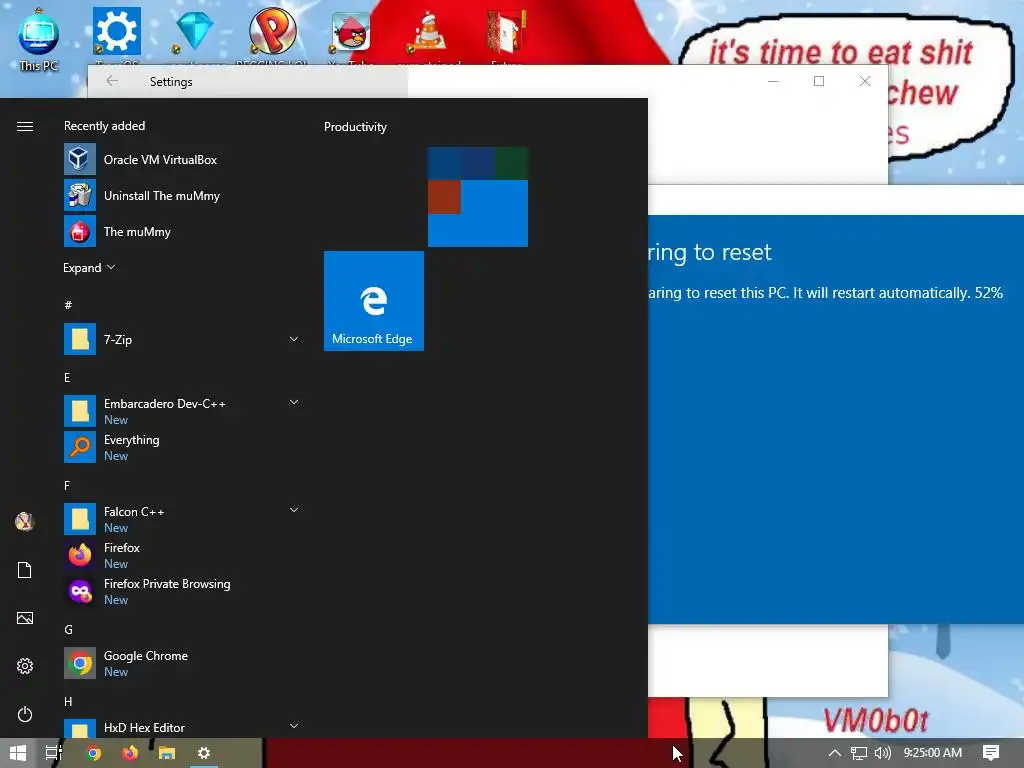Open the Microsoft Edge tile
Screen dimensions: 1024x768
374,301
